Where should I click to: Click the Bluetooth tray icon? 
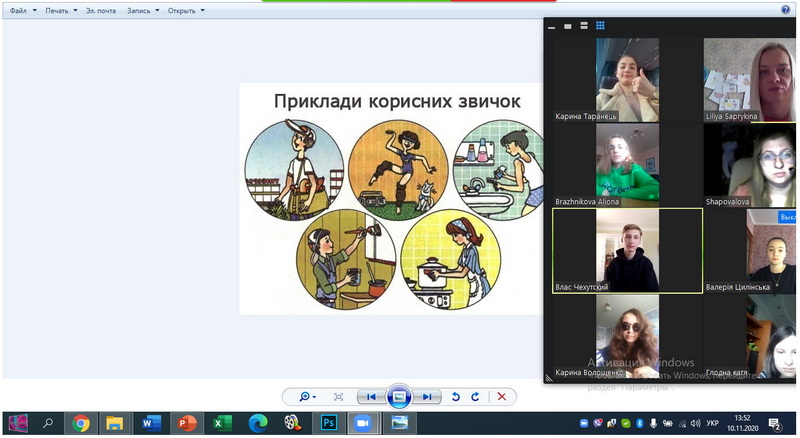[x=639, y=423]
